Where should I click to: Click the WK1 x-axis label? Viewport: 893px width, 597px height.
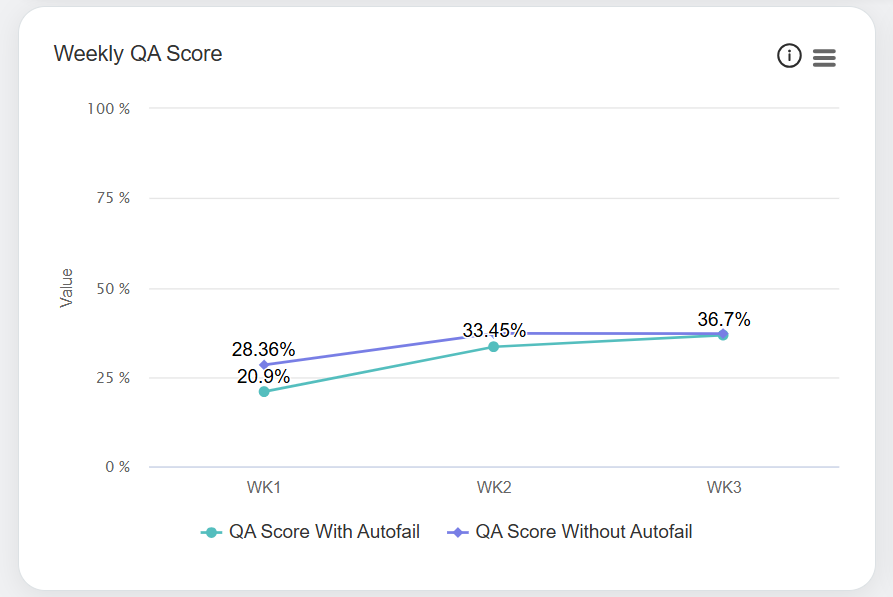(264, 488)
